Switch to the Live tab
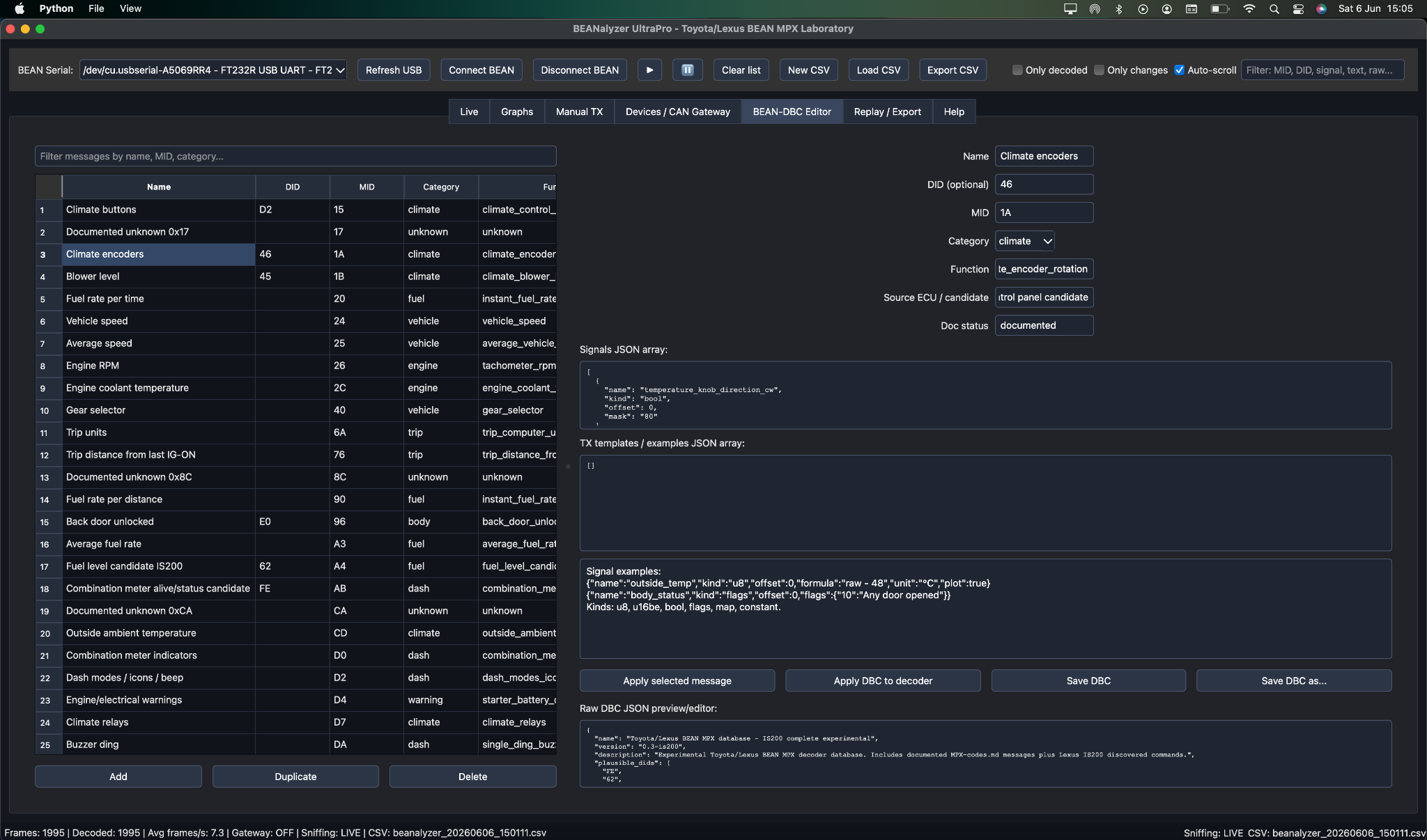The image size is (1427, 840). coord(469,111)
